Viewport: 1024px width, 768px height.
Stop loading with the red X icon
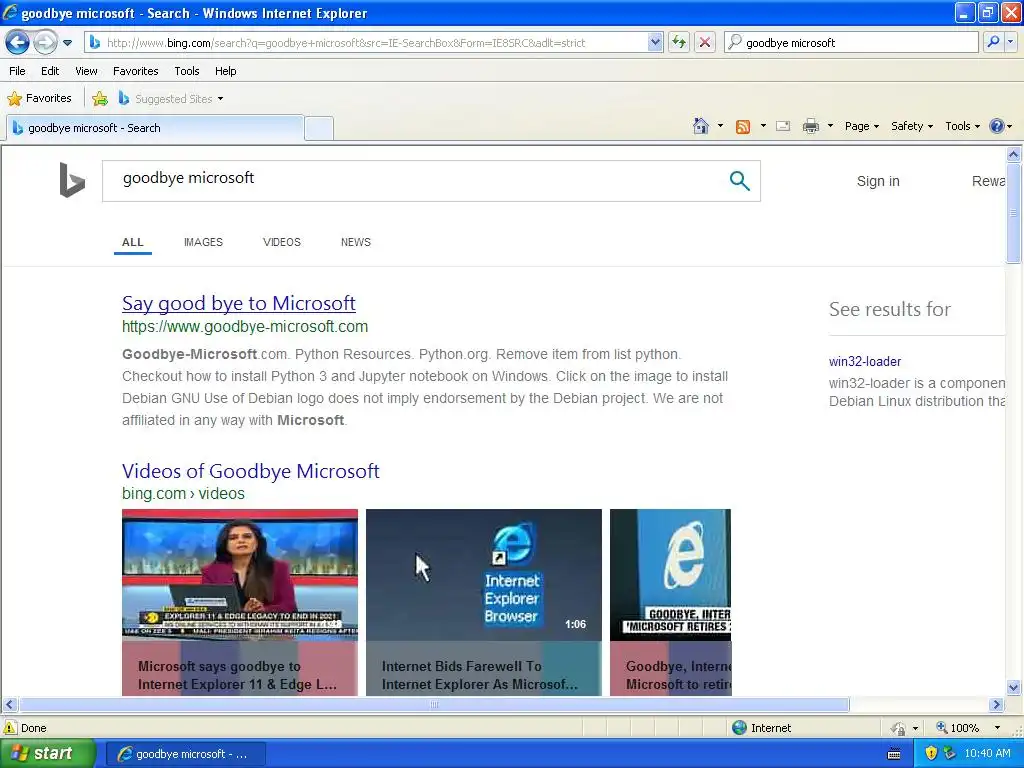pos(705,42)
